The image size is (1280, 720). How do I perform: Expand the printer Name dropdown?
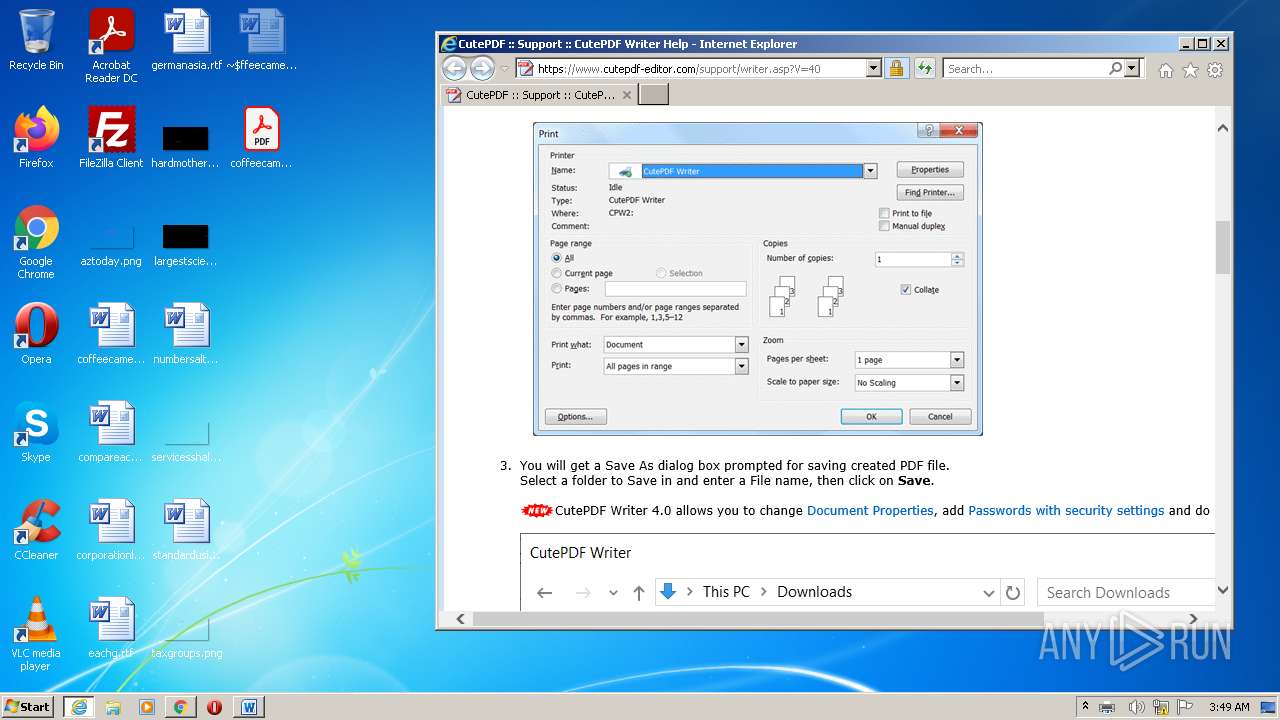(870, 171)
